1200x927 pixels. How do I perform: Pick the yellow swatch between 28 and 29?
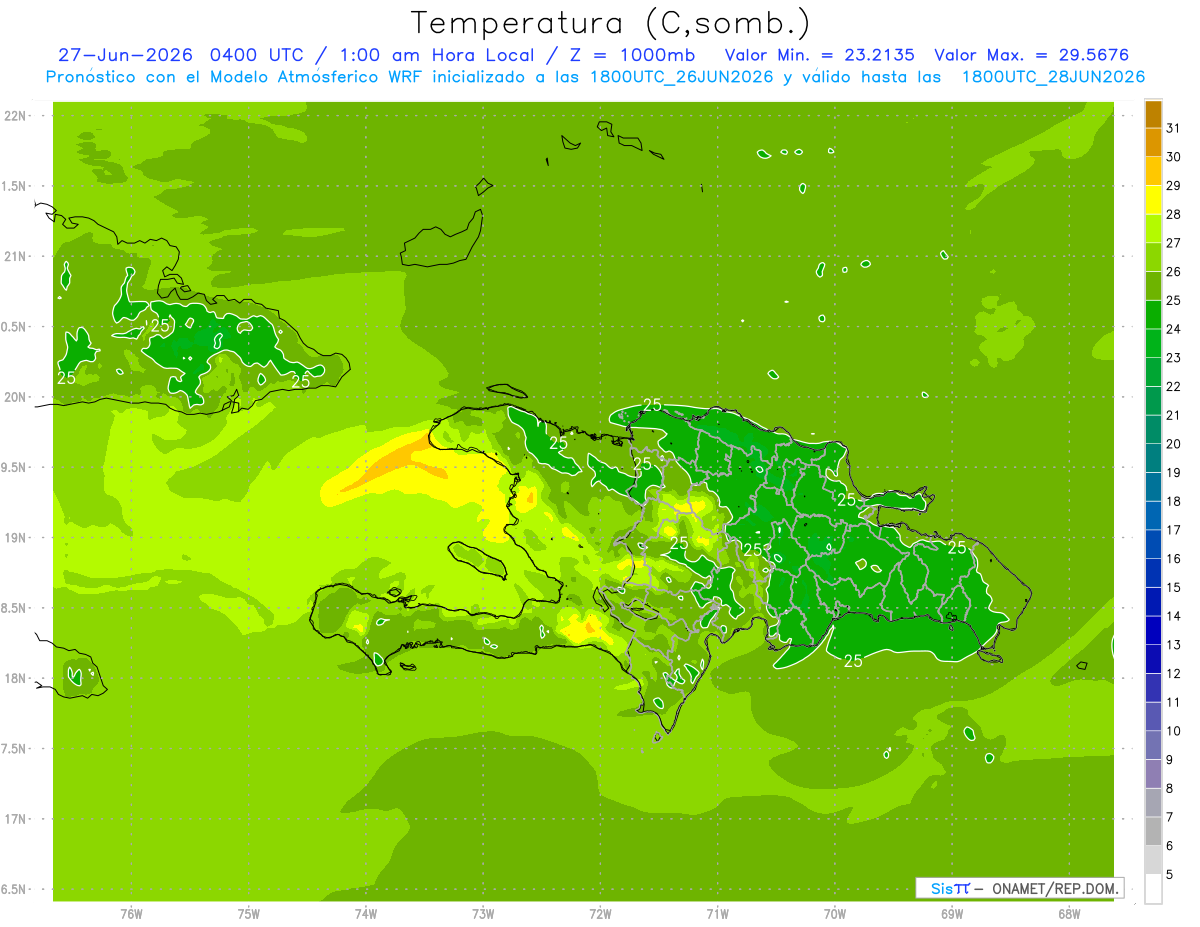tap(1153, 200)
